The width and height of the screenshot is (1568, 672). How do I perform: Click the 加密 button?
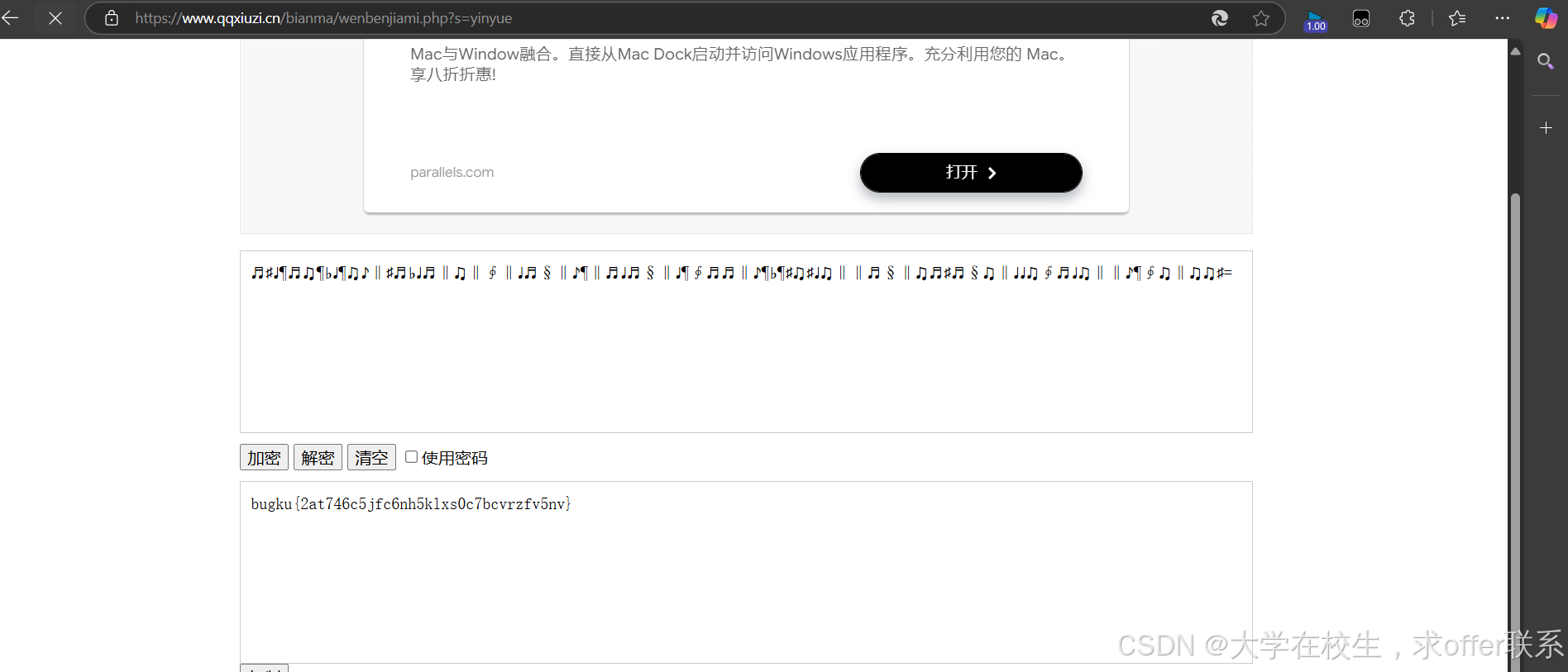pyautogui.click(x=264, y=457)
